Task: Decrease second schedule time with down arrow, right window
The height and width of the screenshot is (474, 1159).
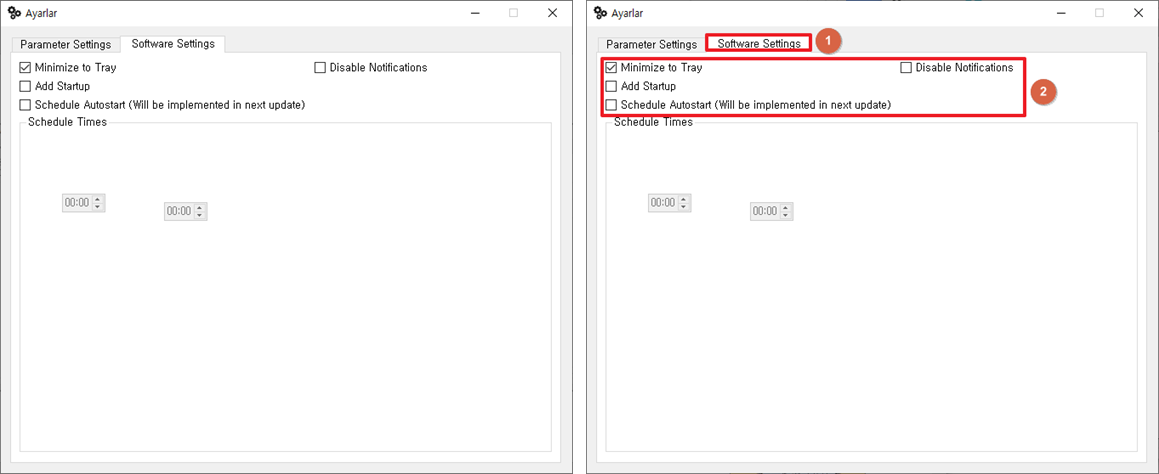Action: (x=786, y=216)
